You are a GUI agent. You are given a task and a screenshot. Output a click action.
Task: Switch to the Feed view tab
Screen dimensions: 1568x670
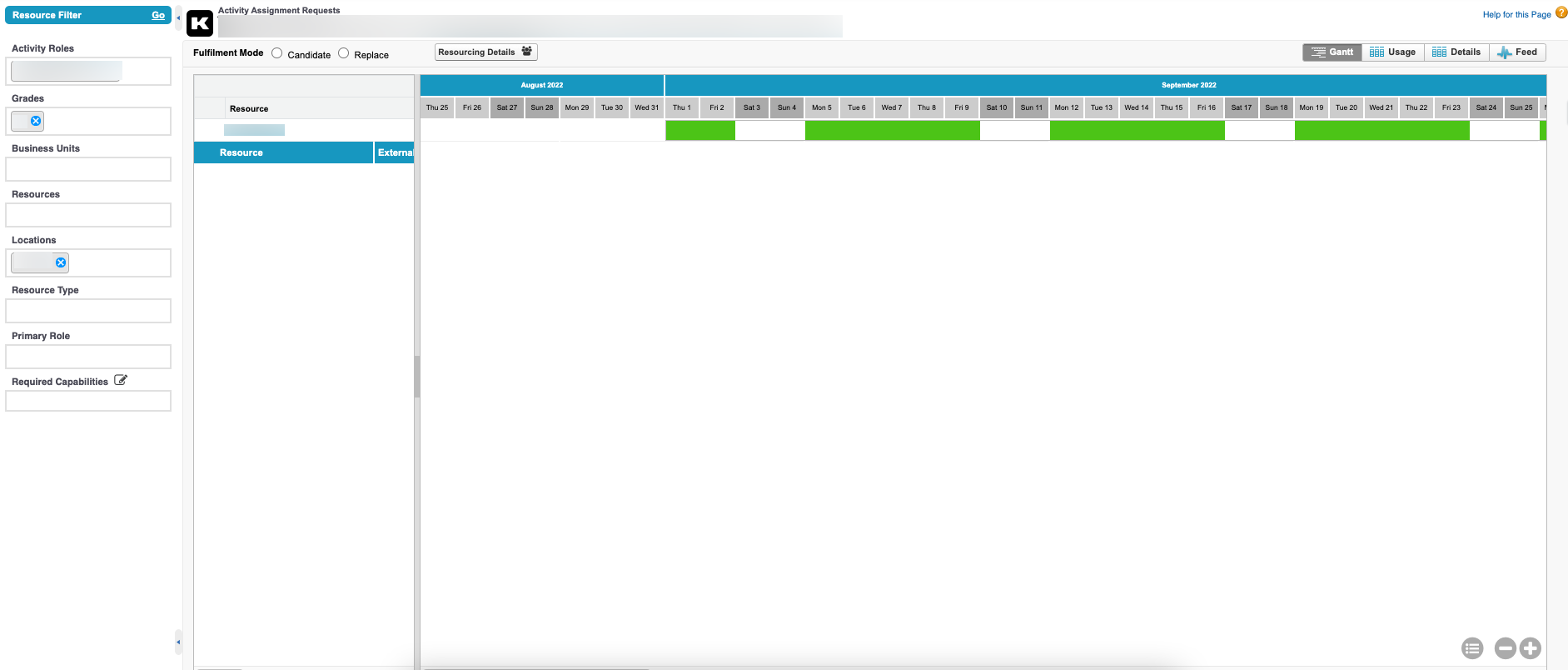1517,52
